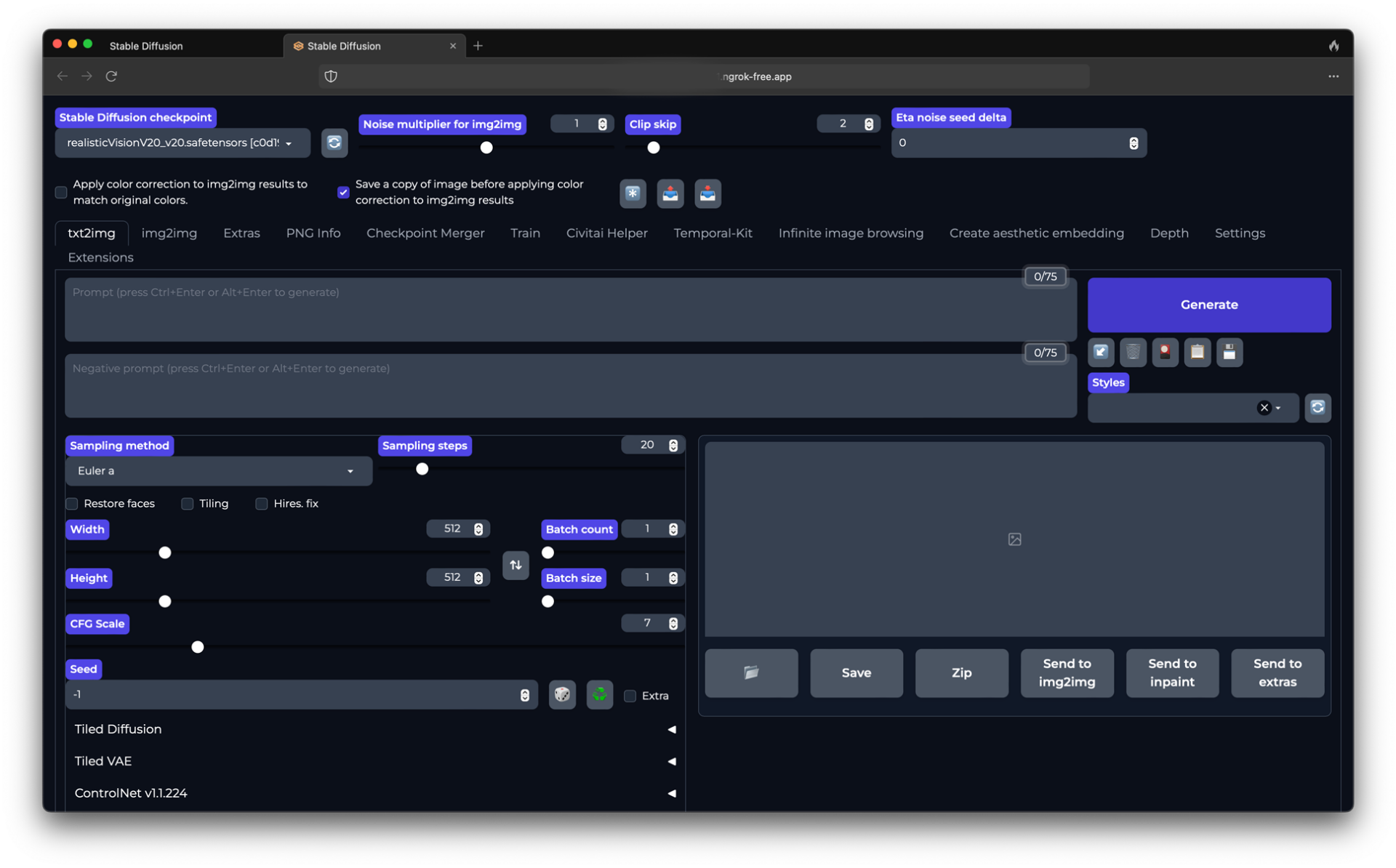This screenshot has height=868, width=1396.
Task: Clear prompt with the trash icon
Action: tap(1133, 353)
